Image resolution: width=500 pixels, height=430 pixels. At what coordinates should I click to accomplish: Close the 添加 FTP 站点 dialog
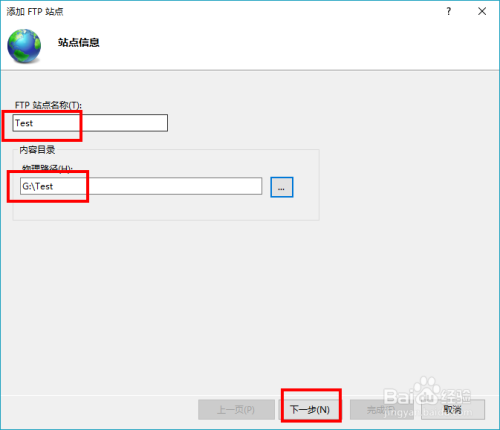[482, 12]
